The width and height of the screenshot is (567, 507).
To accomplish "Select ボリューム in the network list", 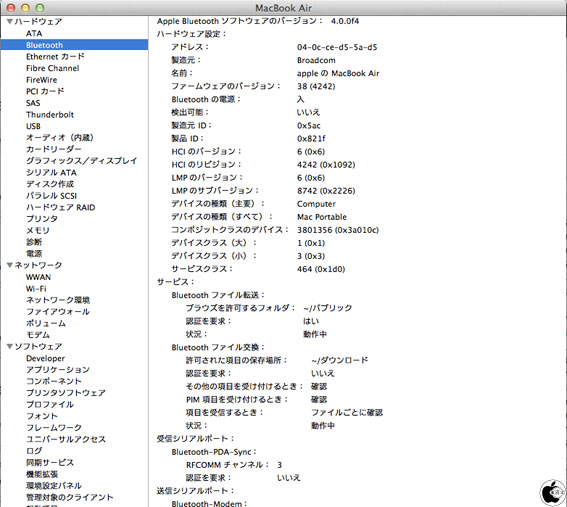I will click(x=46, y=323).
